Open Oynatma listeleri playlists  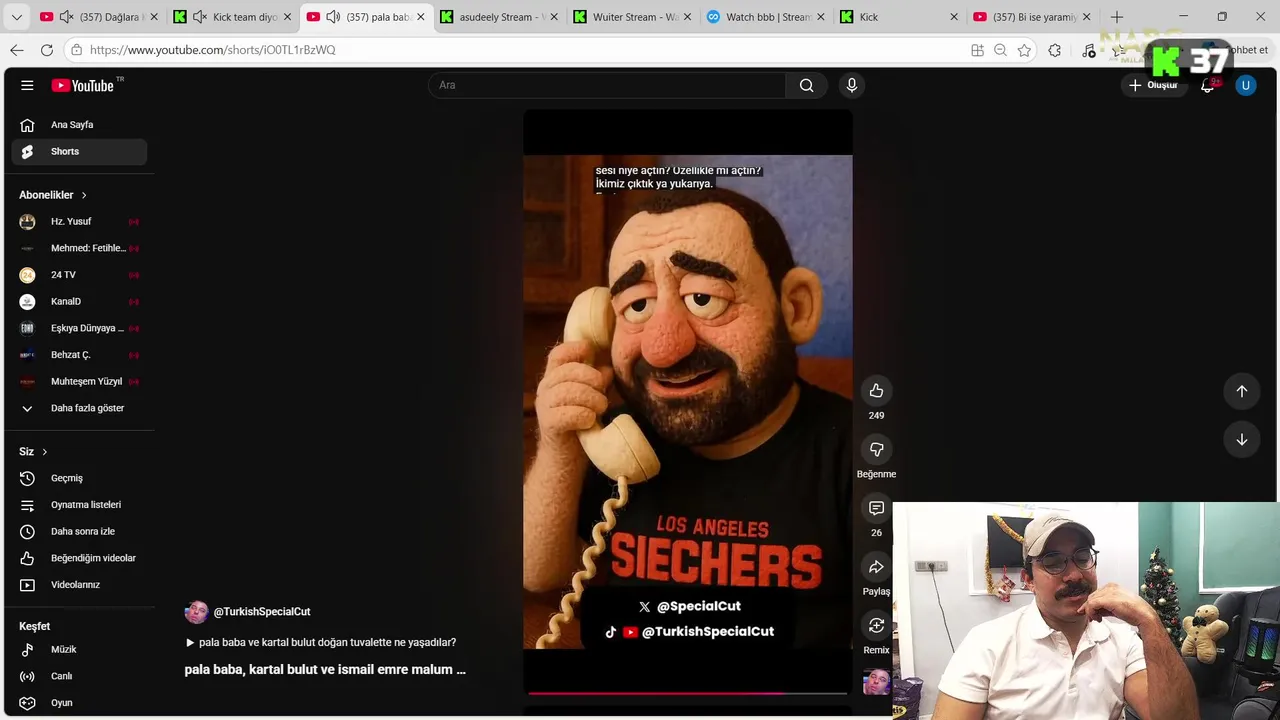(80, 505)
